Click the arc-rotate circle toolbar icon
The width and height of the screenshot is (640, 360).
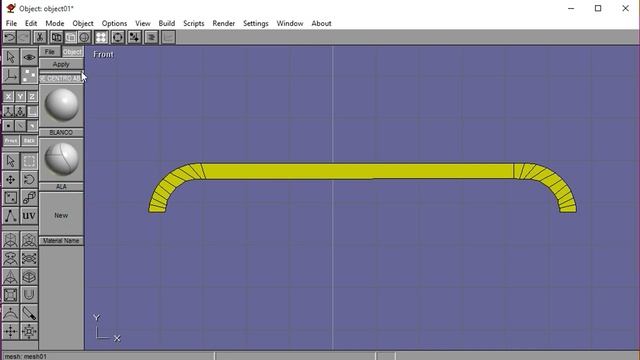point(118,38)
